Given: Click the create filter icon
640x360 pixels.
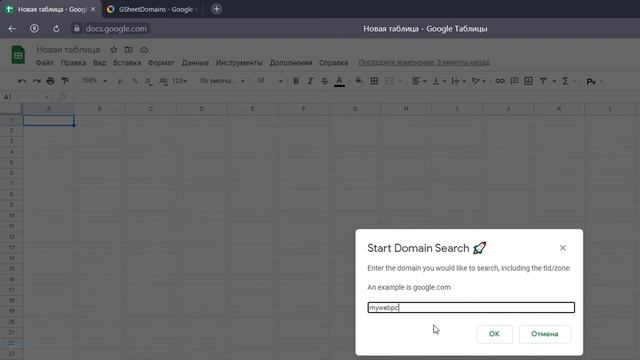Looking at the screenshot, I should 543,81.
